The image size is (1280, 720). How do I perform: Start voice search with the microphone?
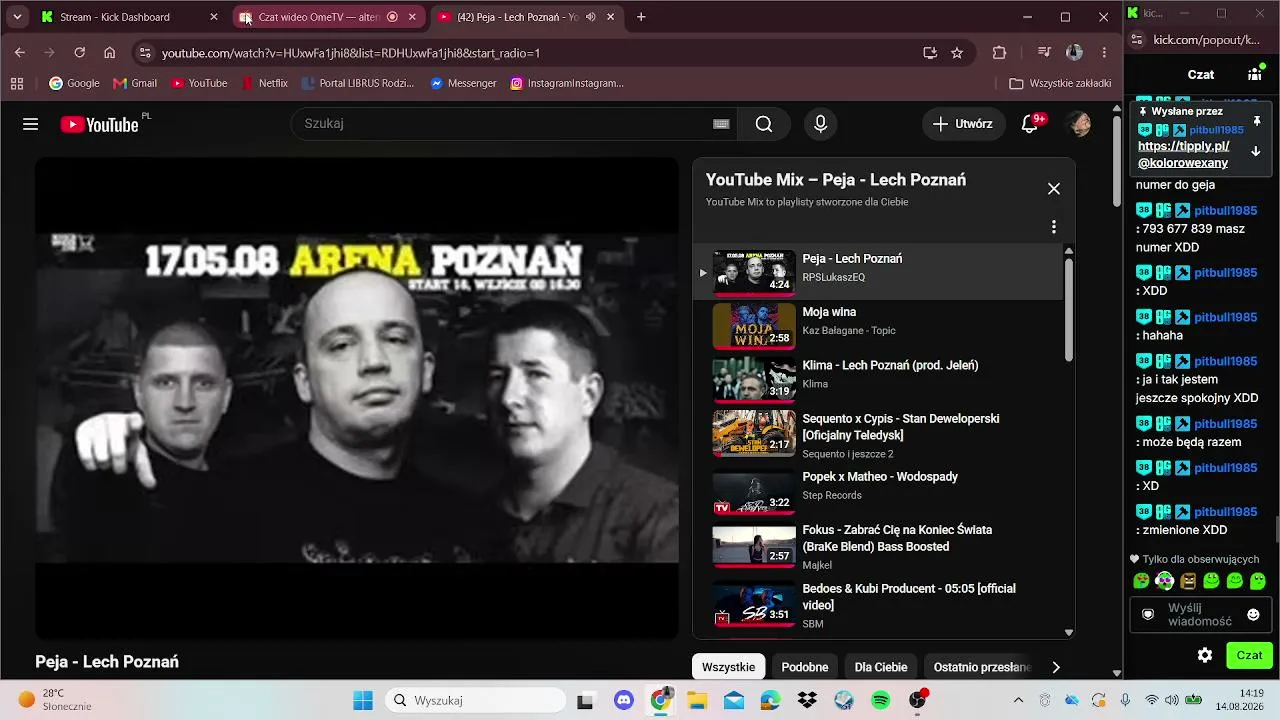coord(820,124)
